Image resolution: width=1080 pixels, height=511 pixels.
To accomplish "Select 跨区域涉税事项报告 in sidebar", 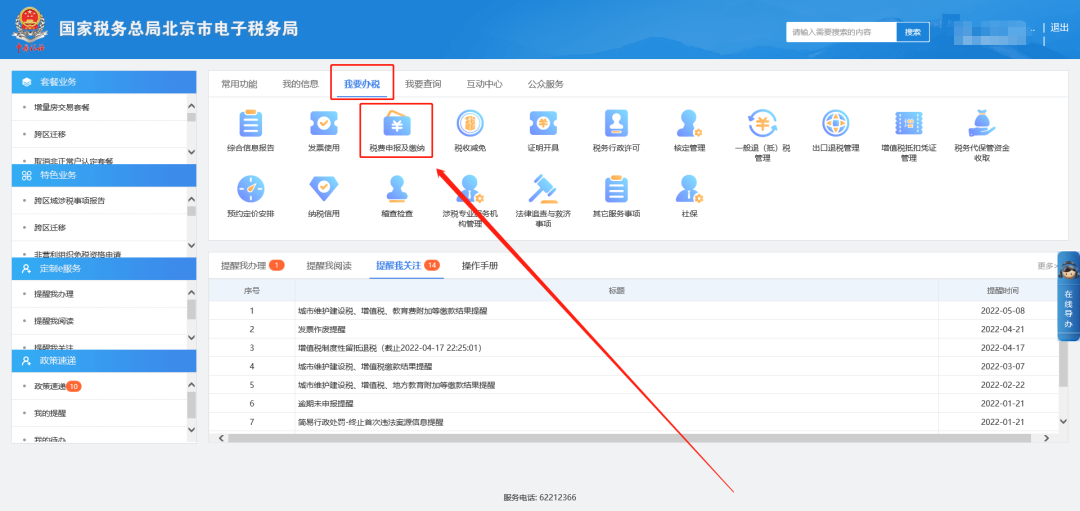I will (70, 200).
